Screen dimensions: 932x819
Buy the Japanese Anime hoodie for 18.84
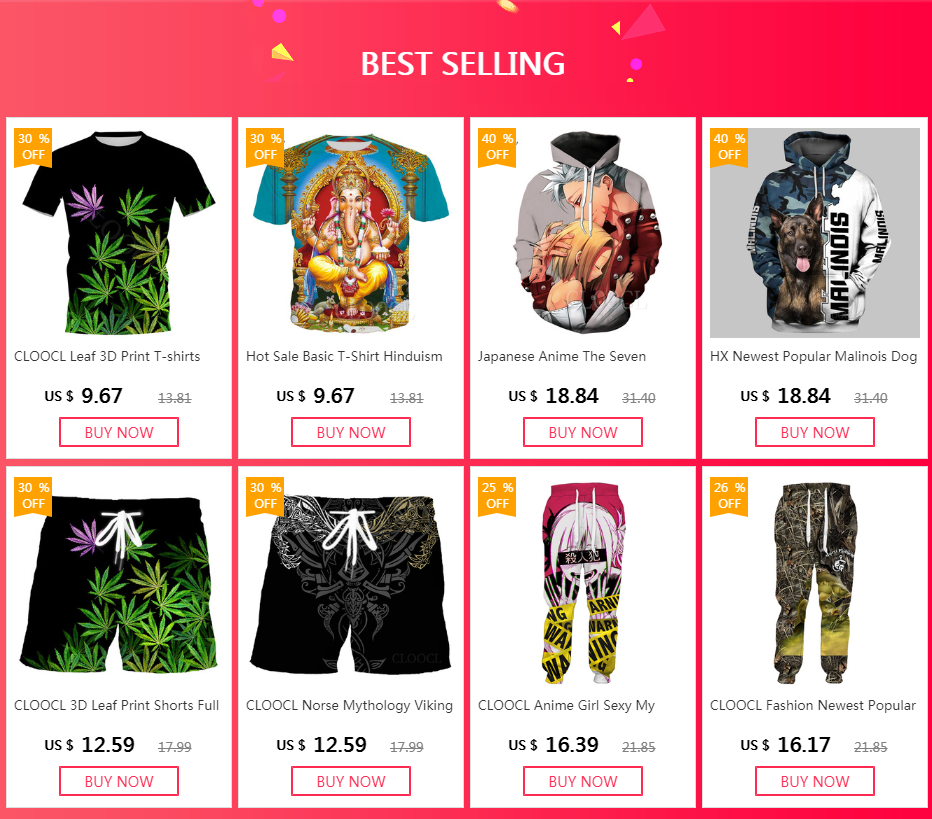[583, 432]
